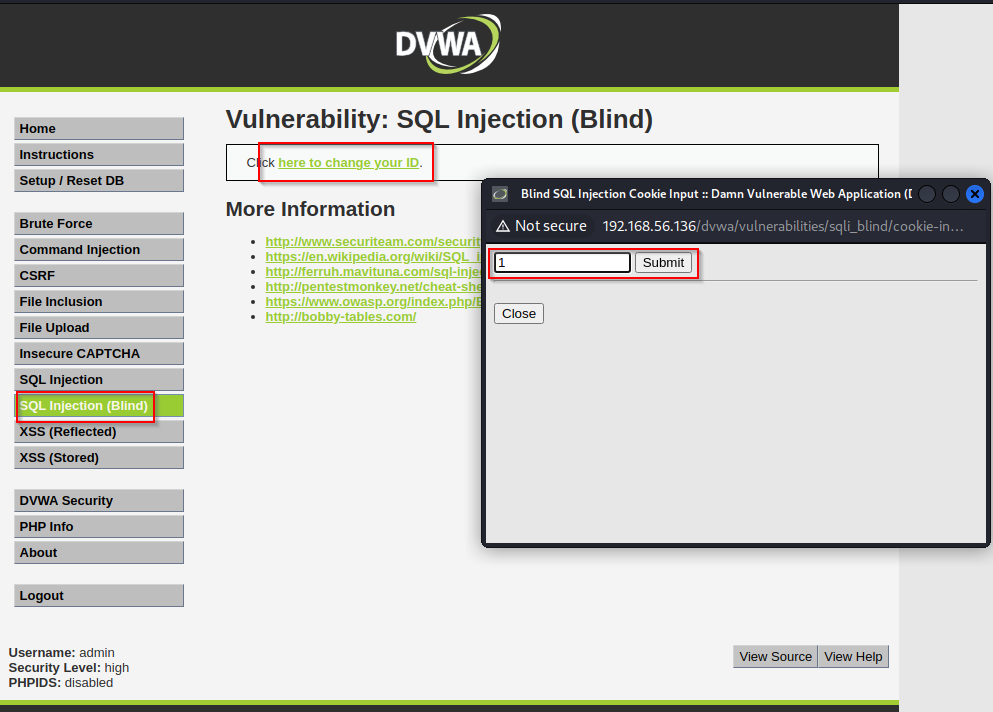Click the 'More Information' heading
The width and height of the screenshot is (993, 712).
point(310,209)
